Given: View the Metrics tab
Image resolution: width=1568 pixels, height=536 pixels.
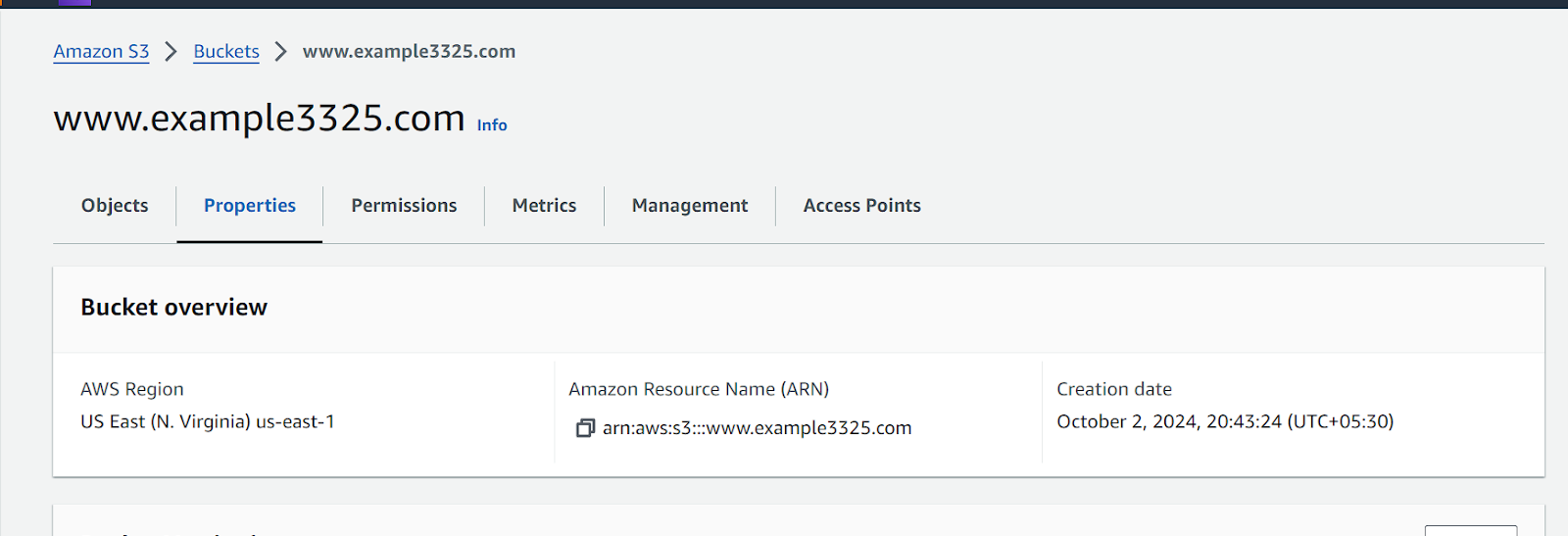Looking at the screenshot, I should tap(544, 206).
